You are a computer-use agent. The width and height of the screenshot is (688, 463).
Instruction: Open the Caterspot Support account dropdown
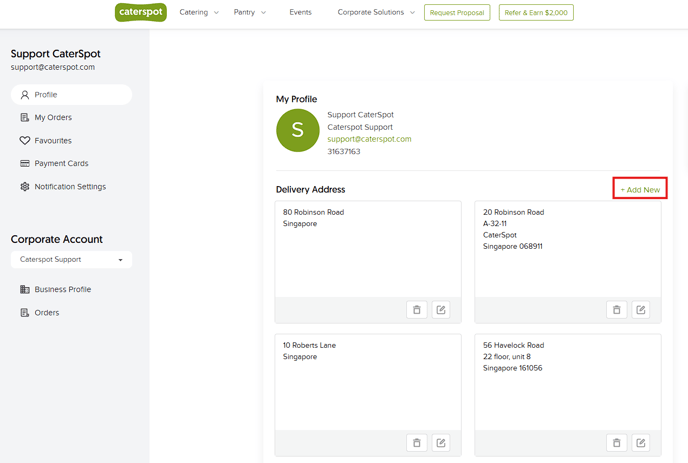pos(72,259)
